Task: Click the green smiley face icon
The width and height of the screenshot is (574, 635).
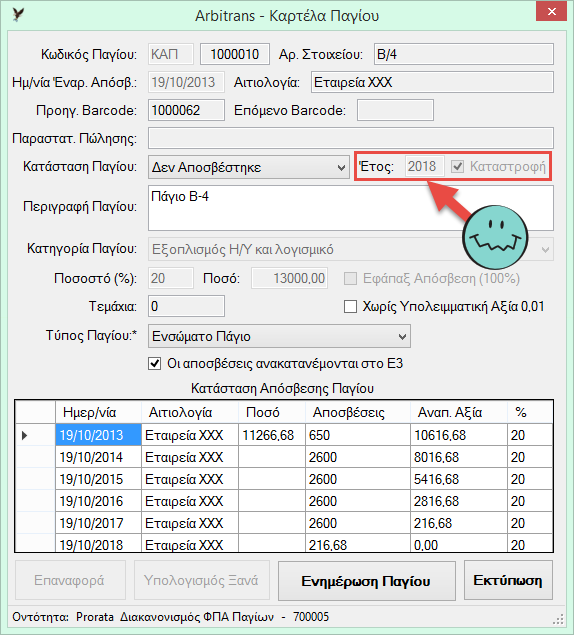Action: (x=495, y=237)
